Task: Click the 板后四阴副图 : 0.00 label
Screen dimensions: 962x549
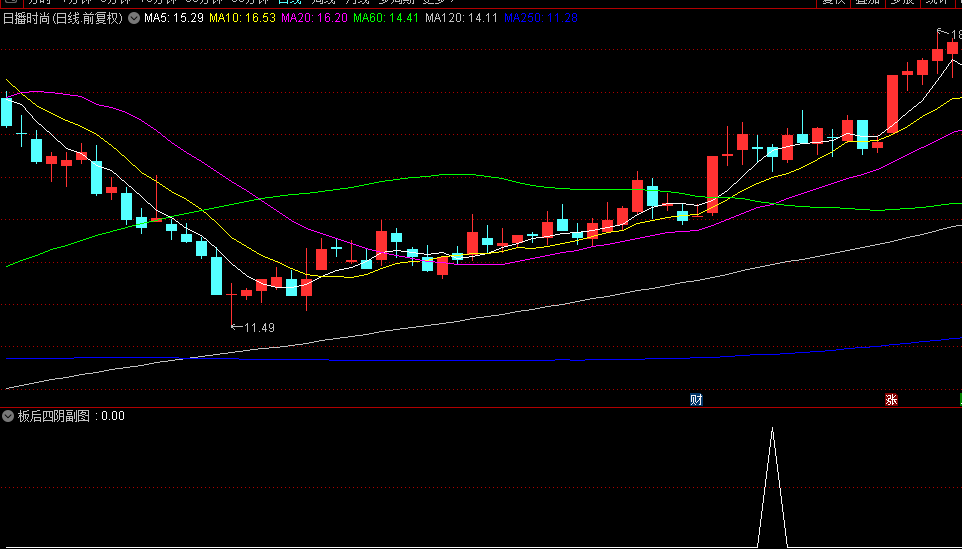Action: [71, 416]
